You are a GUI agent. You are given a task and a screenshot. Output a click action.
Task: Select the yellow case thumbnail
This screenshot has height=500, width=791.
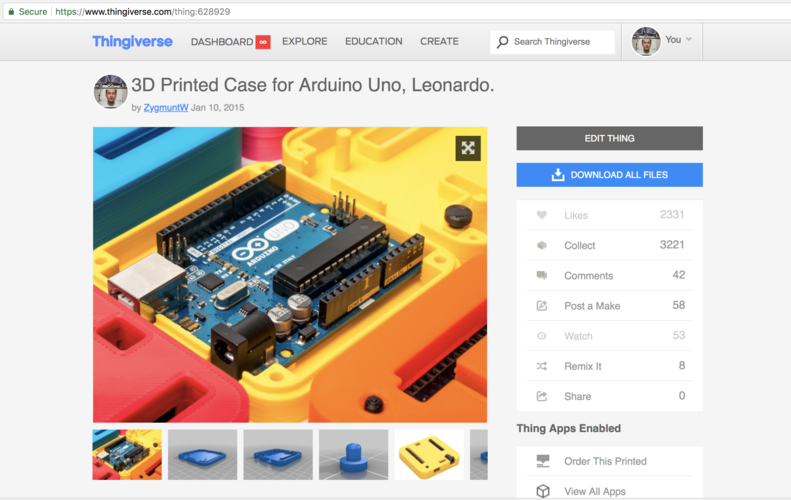pyautogui.click(x=429, y=455)
